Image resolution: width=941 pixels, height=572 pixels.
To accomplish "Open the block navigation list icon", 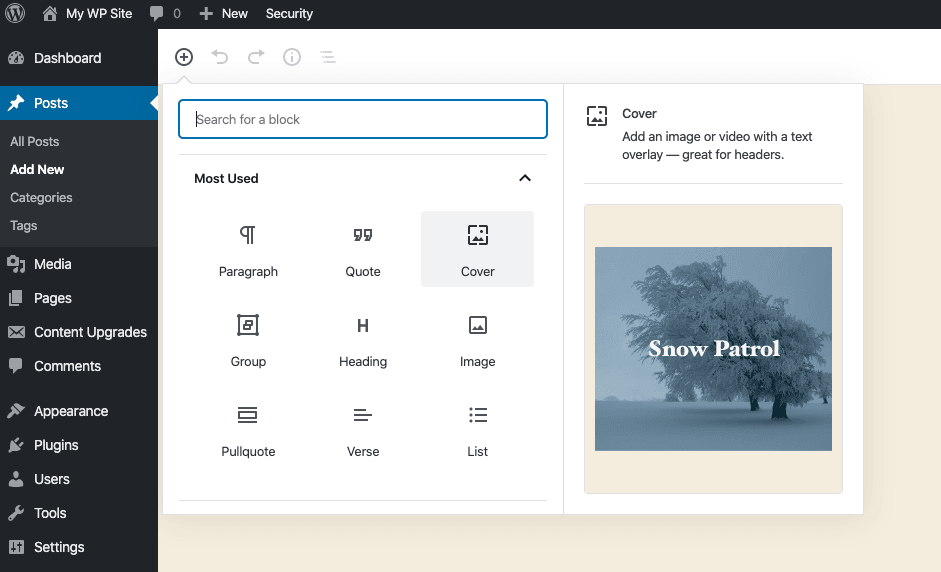I will tap(328, 57).
